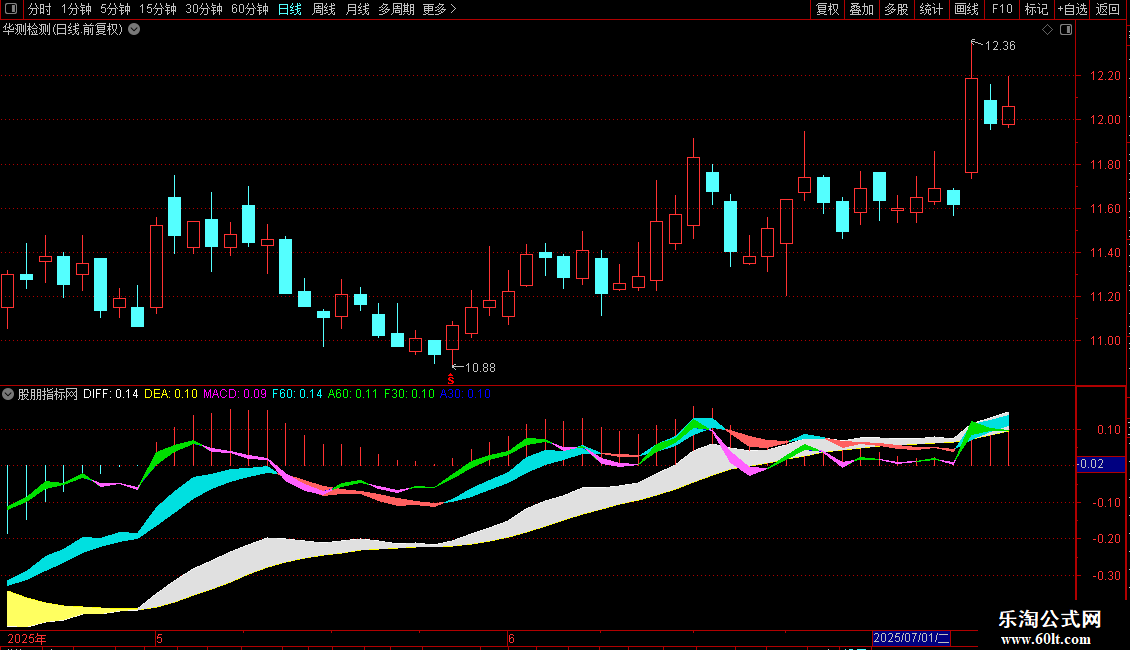Click the F30: 0.10 indicator value

pyautogui.click(x=409, y=394)
